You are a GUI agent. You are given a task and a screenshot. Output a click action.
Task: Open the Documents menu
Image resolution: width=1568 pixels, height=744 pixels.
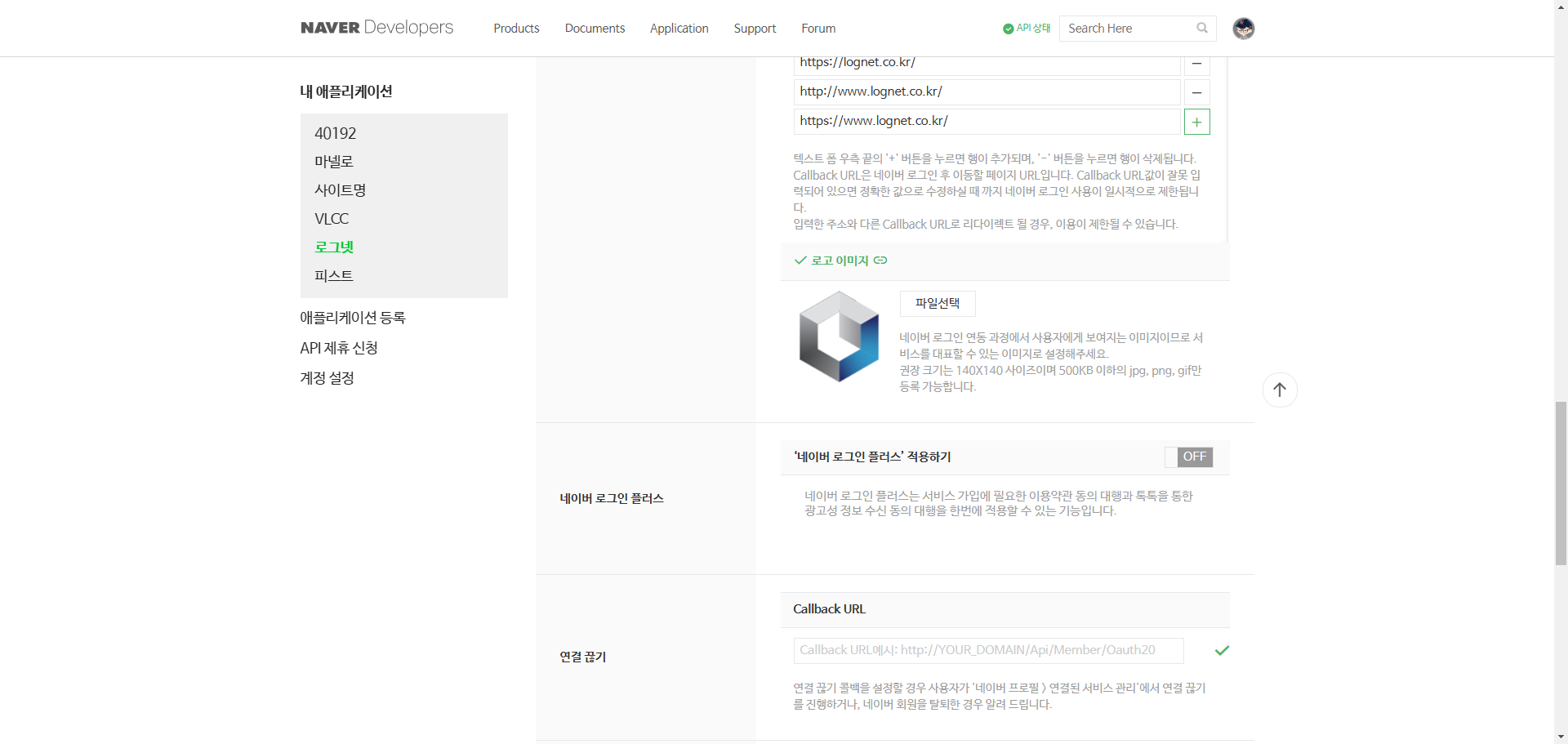click(595, 29)
